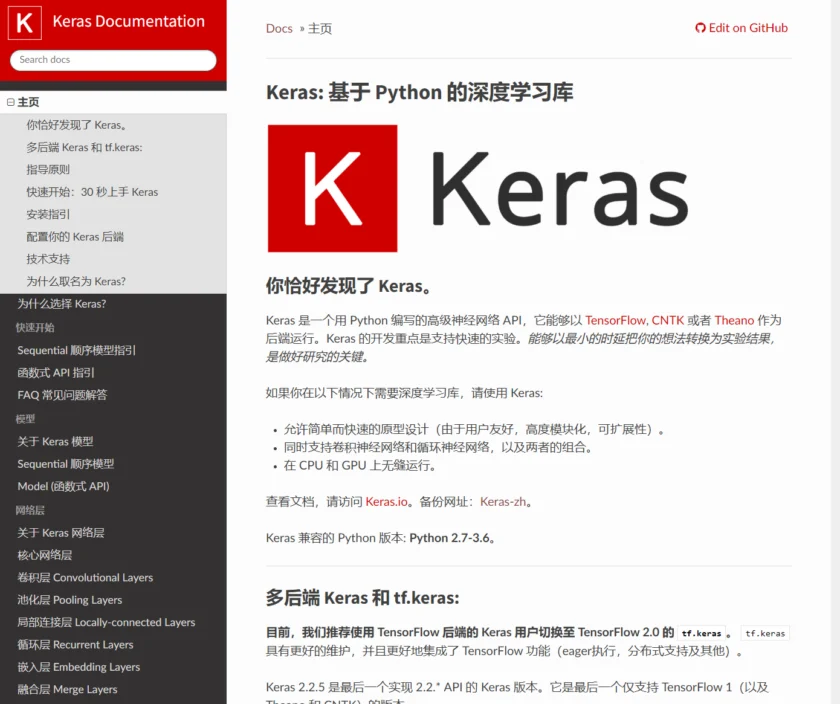Open 指导原则 in the sidebar
The width and height of the screenshot is (840, 704).
(x=48, y=170)
